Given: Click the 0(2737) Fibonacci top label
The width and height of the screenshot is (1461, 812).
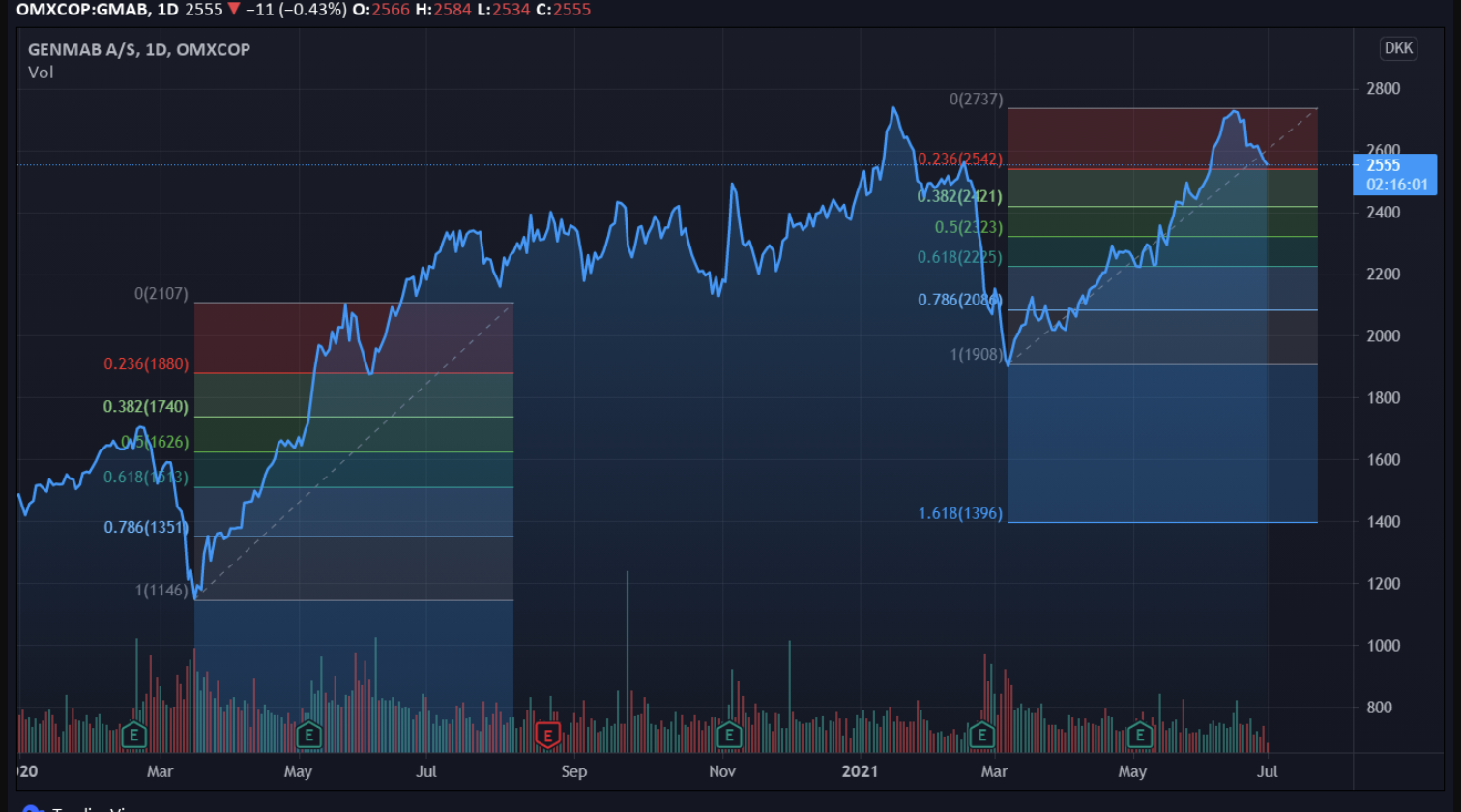Looking at the screenshot, I should tap(976, 100).
